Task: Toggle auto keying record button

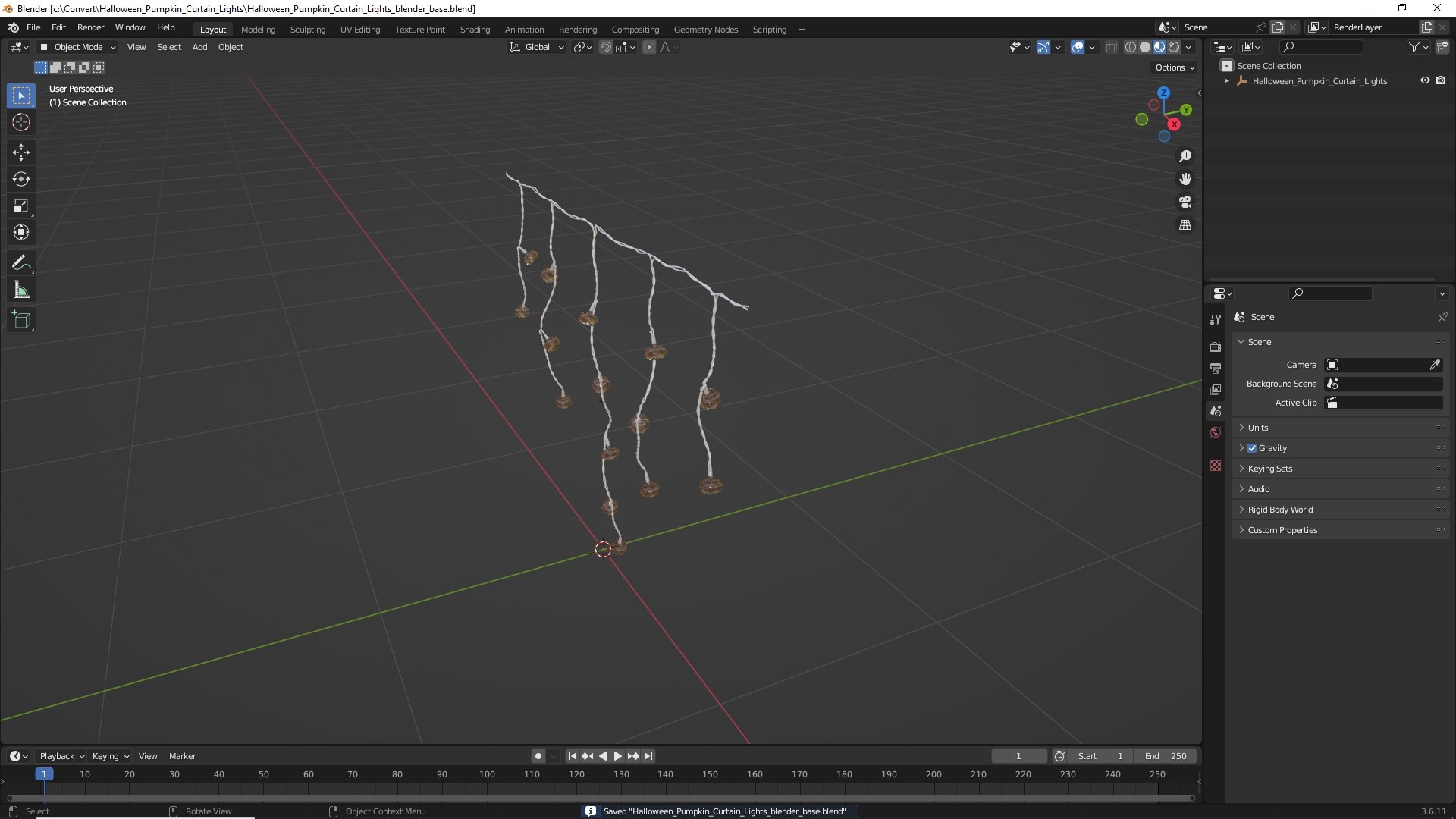Action: [x=538, y=756]
